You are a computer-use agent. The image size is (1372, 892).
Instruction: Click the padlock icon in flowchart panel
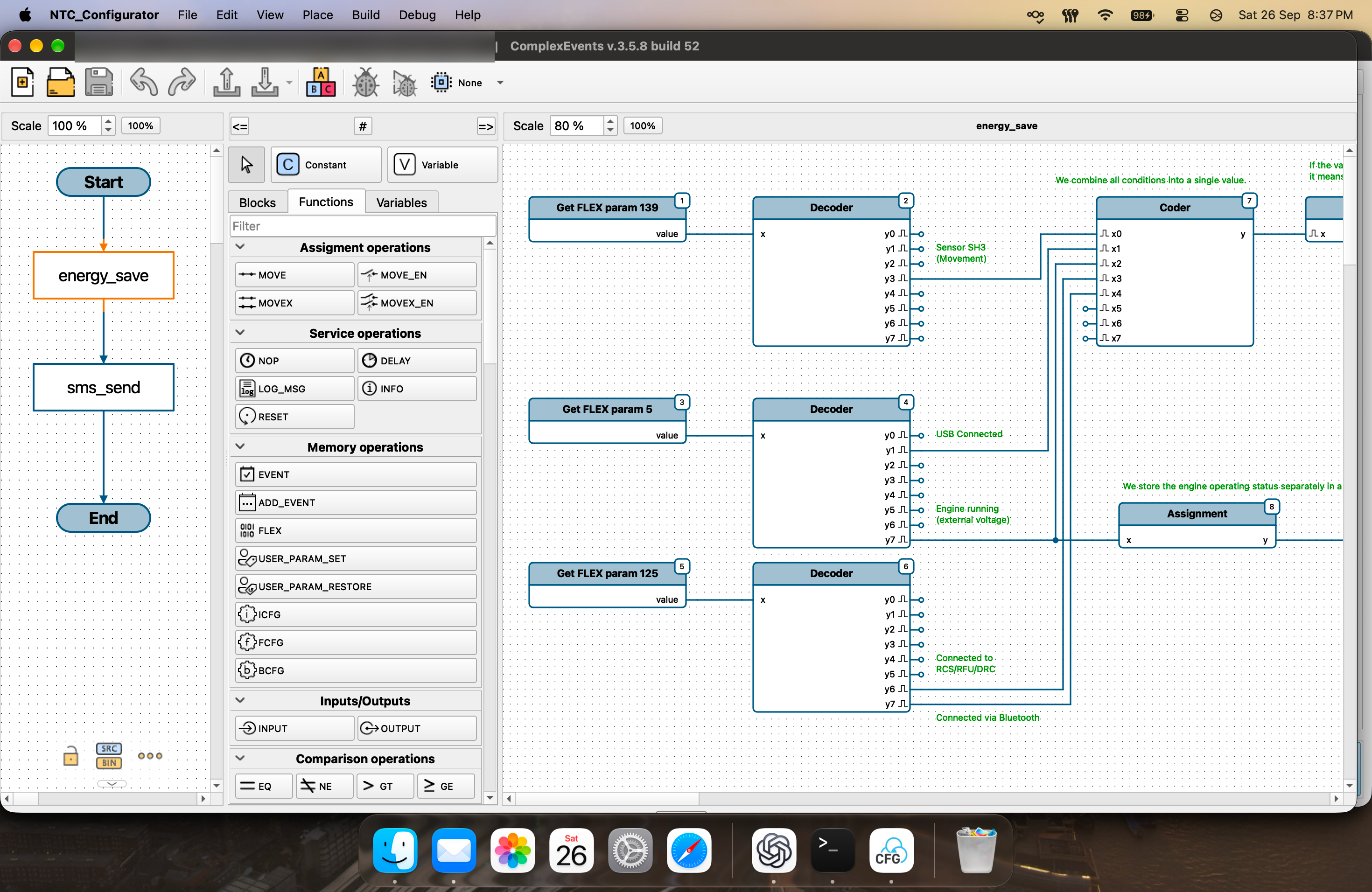coord(70,756)
